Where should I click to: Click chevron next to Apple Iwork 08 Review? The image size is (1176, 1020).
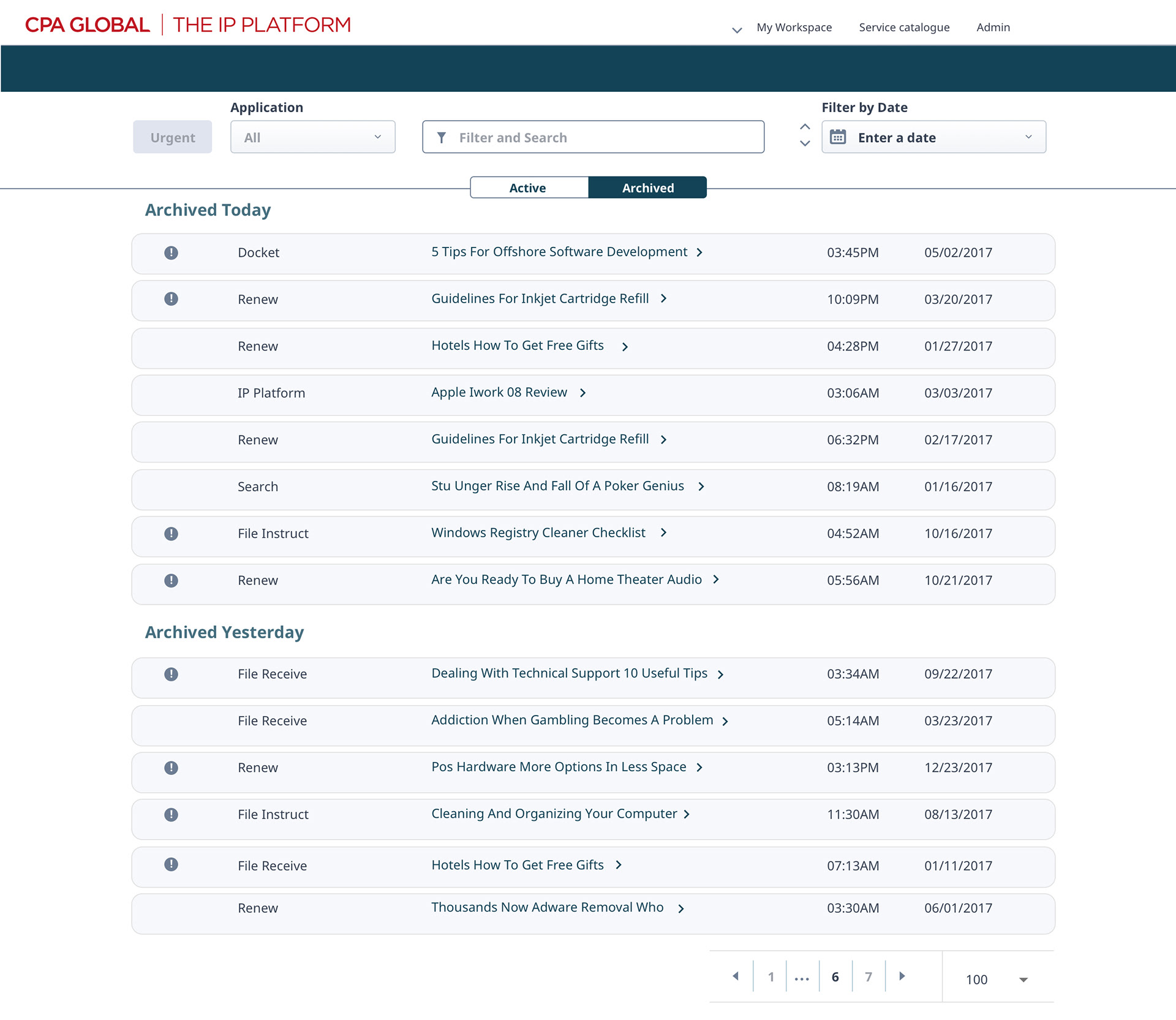(582, 393)
